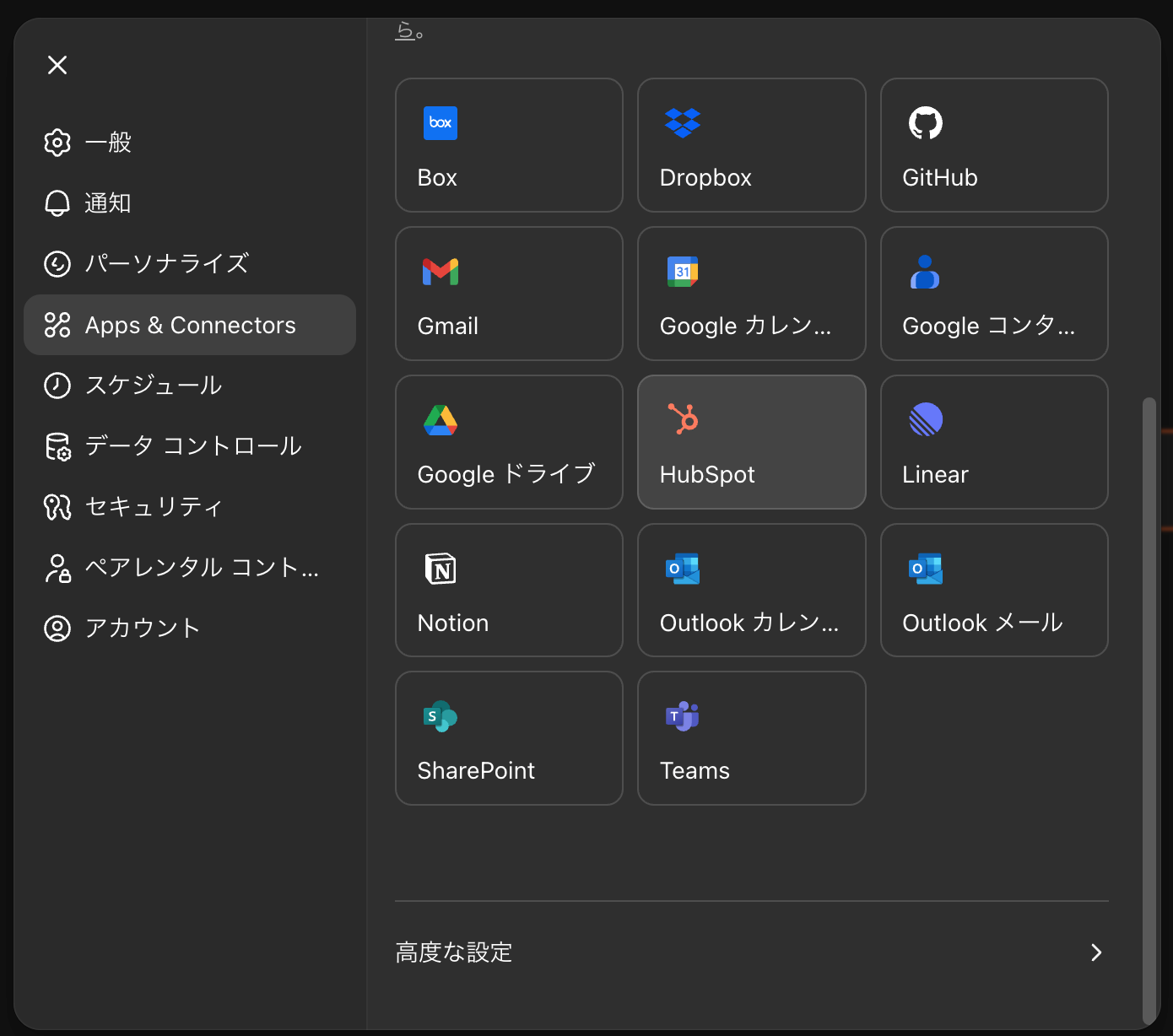Click the Box connector icon
The width and height of the screenshot is (1173, 1036).
(x=508, y=145)
